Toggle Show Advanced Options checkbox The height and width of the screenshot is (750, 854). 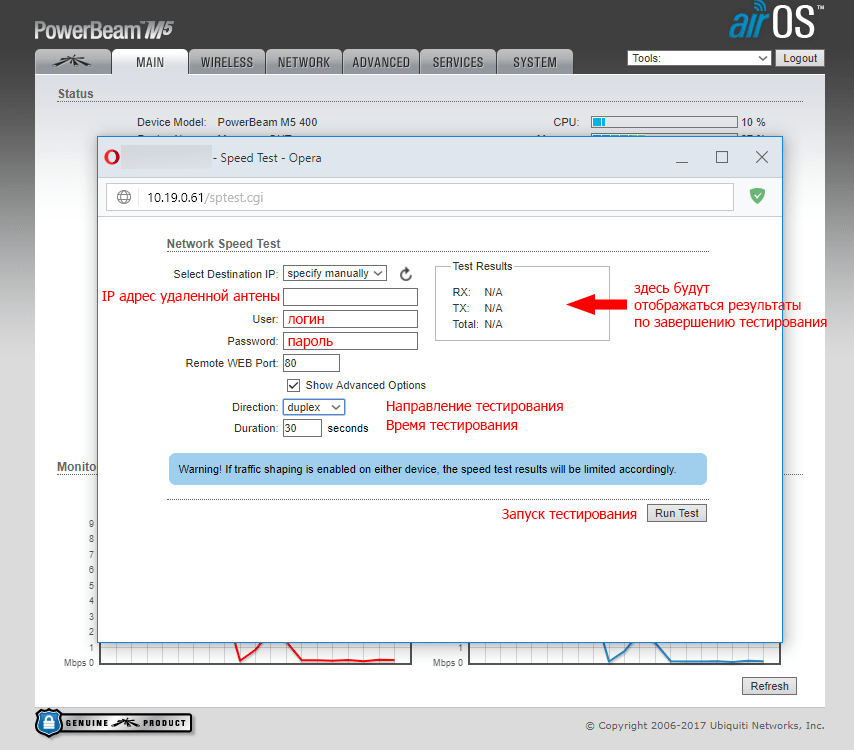tap(293, 385)
